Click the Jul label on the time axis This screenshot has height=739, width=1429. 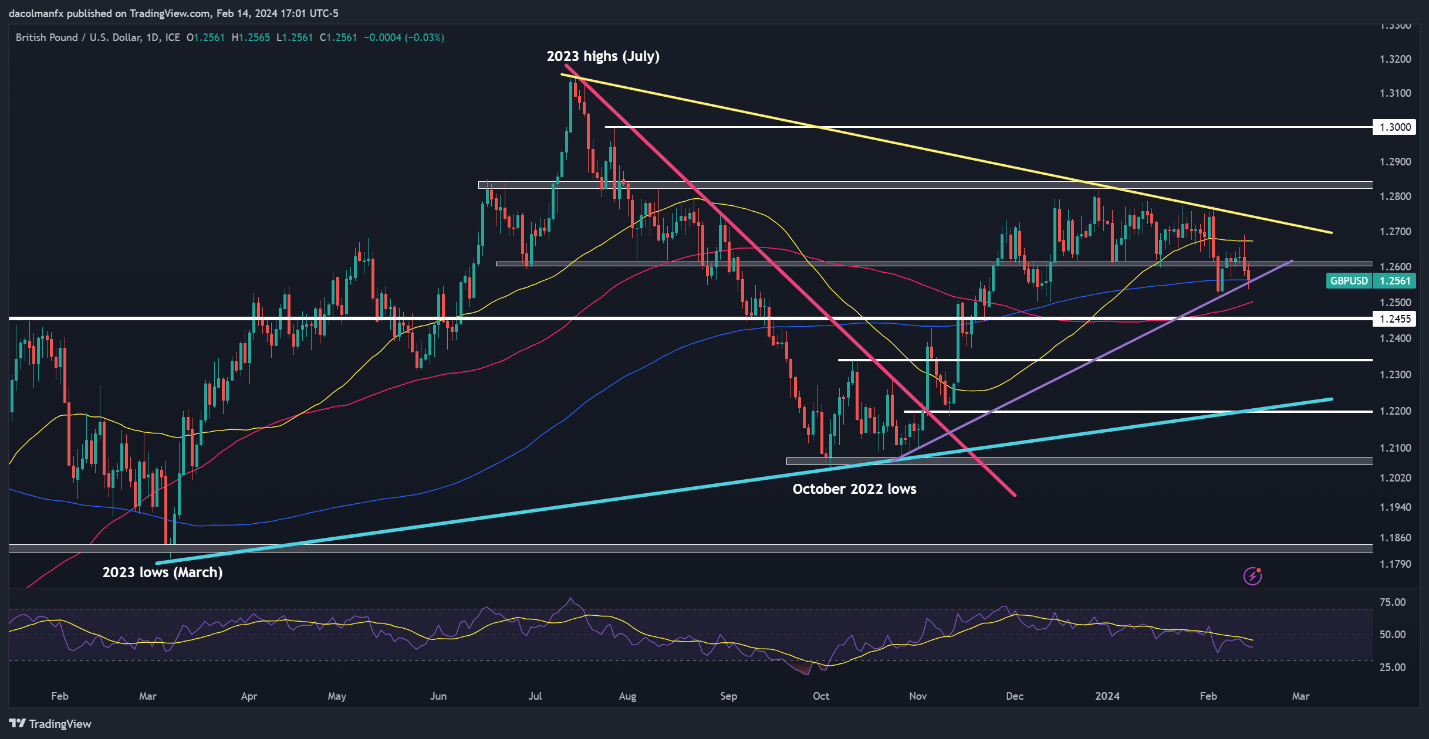[536, 695]
